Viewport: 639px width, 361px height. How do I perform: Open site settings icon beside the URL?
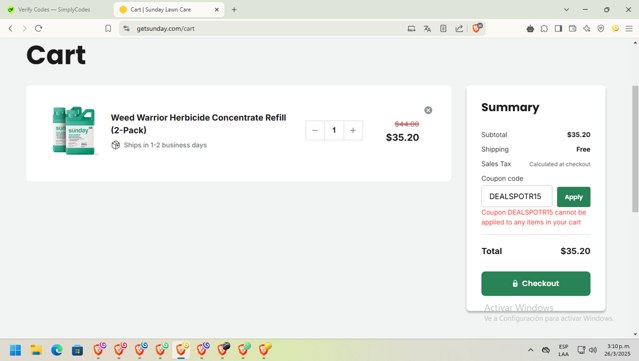click(x=127, y=29)
